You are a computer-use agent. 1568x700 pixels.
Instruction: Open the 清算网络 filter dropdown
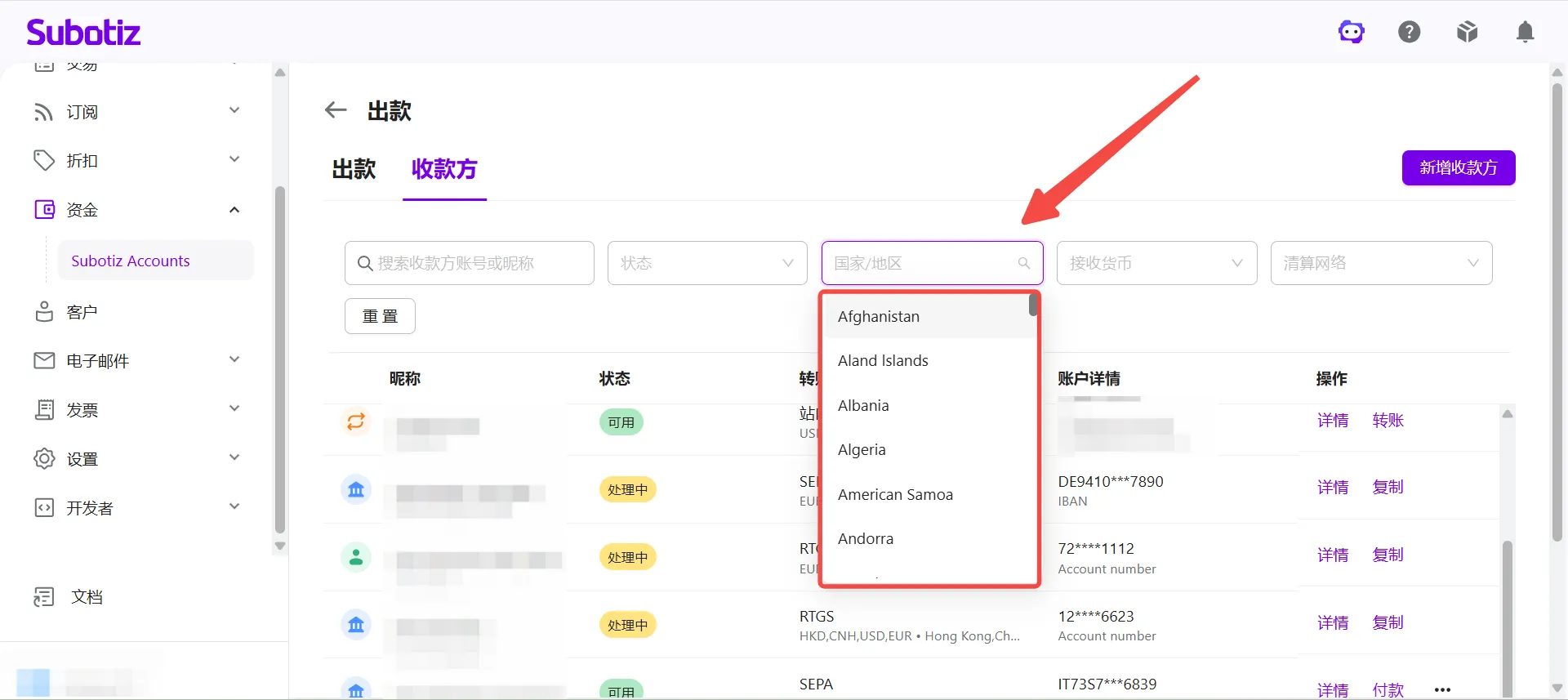coord(1381,263)
